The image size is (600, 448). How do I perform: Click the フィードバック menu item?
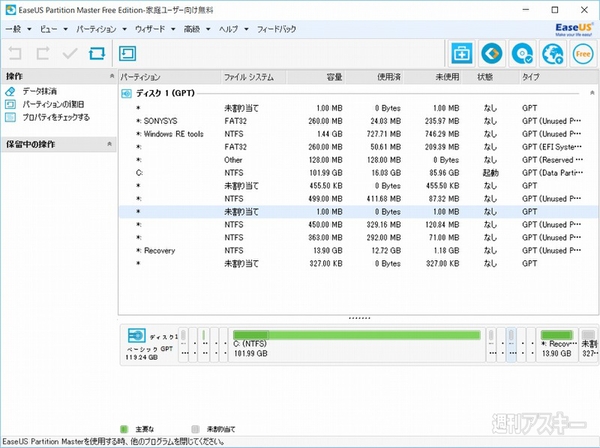pyautogui.click(x=276, y=29)
